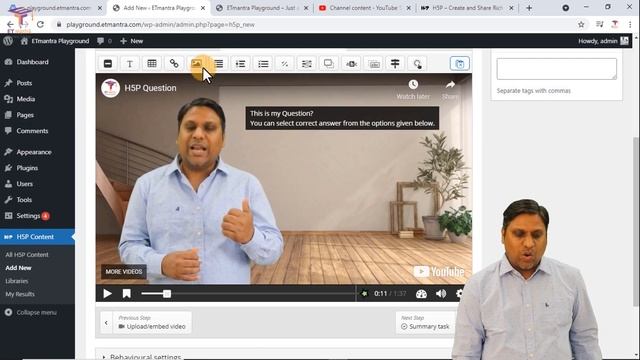Open H5P Content menu item
Screen dimensions: 640x360
[x=37, y=237]
